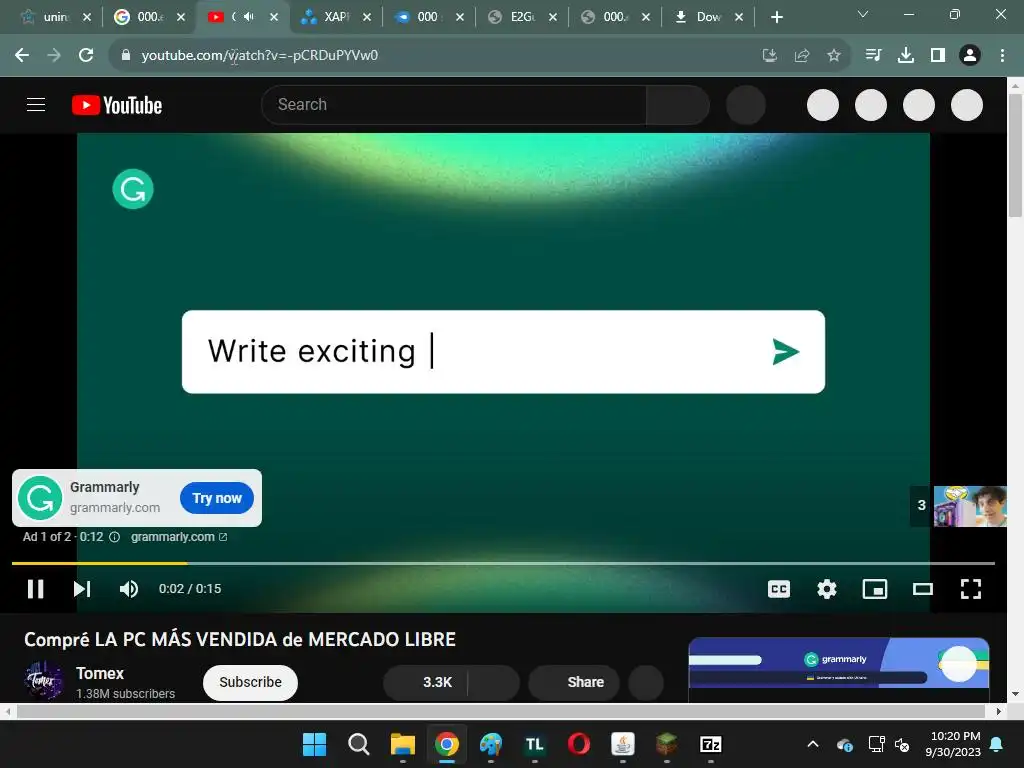Install app icon in address bar
1024x768 pixels.
[770, 56]
